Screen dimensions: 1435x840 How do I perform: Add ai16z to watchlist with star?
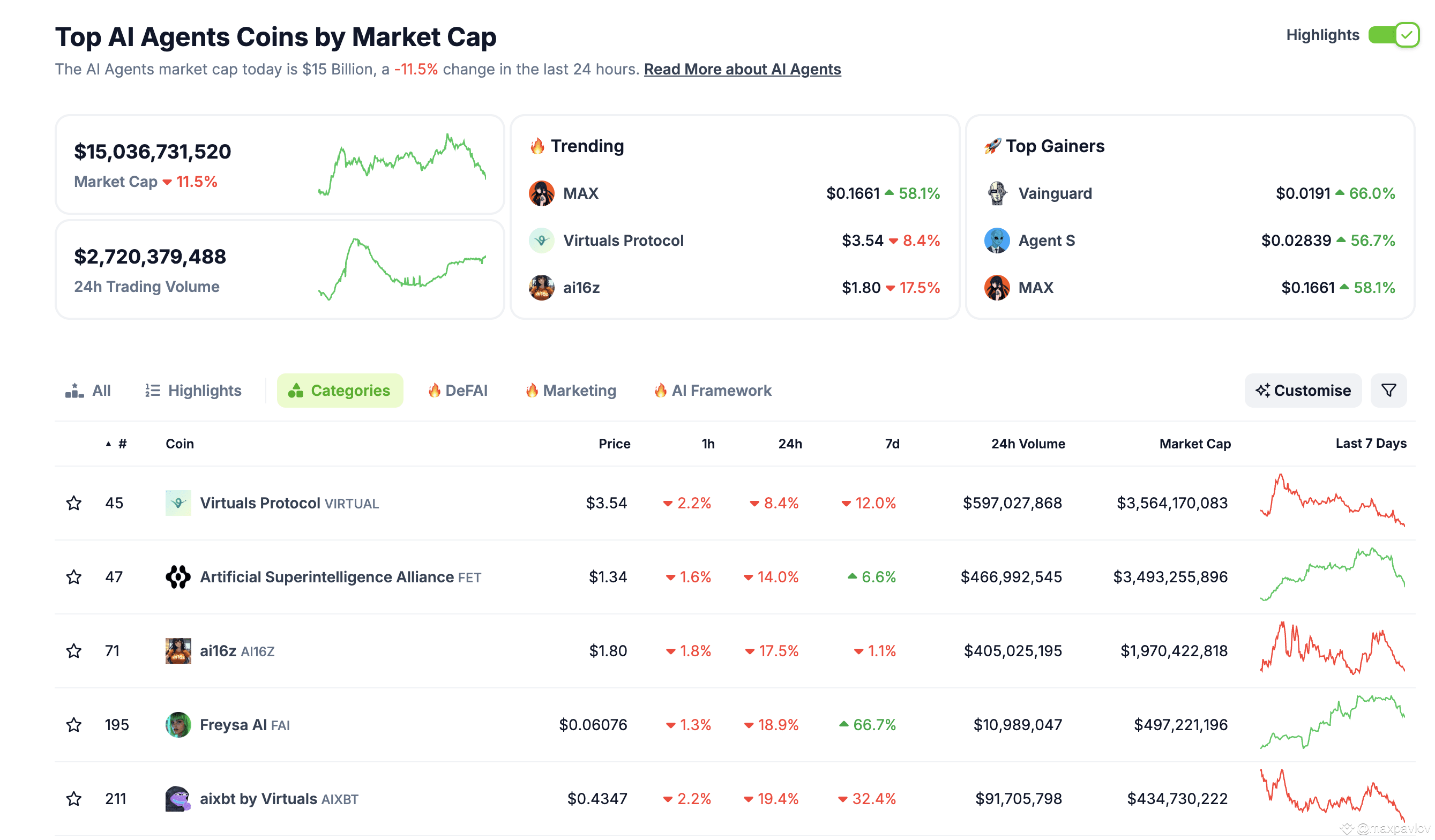[73, 651]
